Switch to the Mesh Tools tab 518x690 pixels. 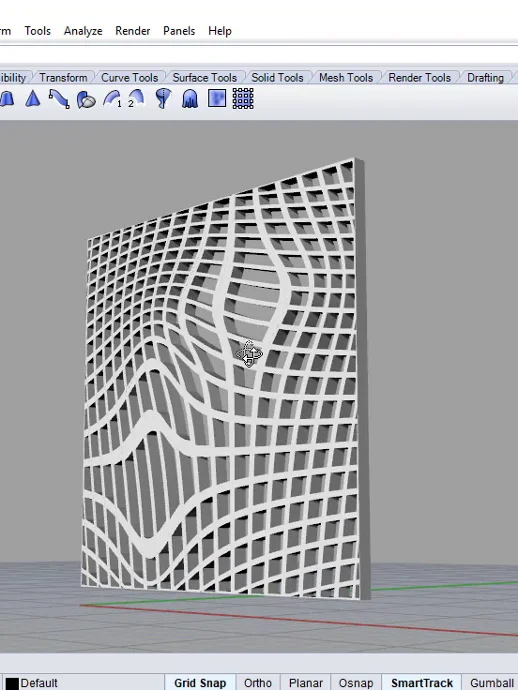point(346,77)
